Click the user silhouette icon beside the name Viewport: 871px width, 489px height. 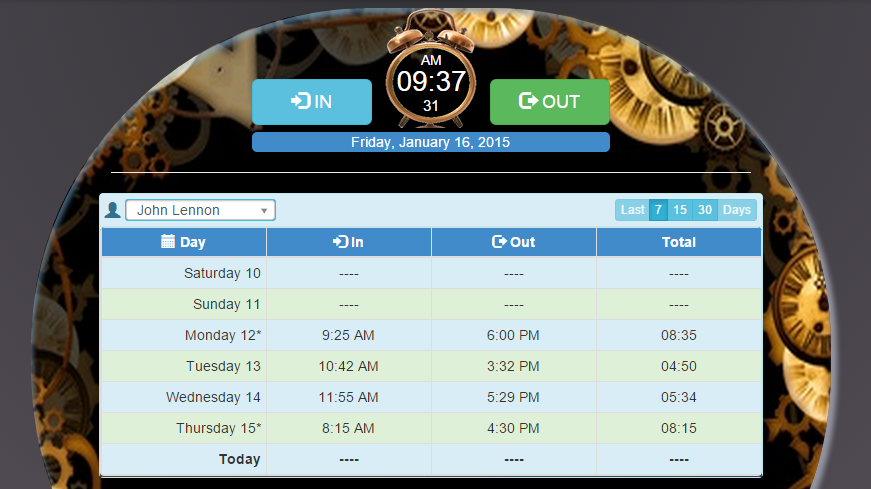[113, 210]
